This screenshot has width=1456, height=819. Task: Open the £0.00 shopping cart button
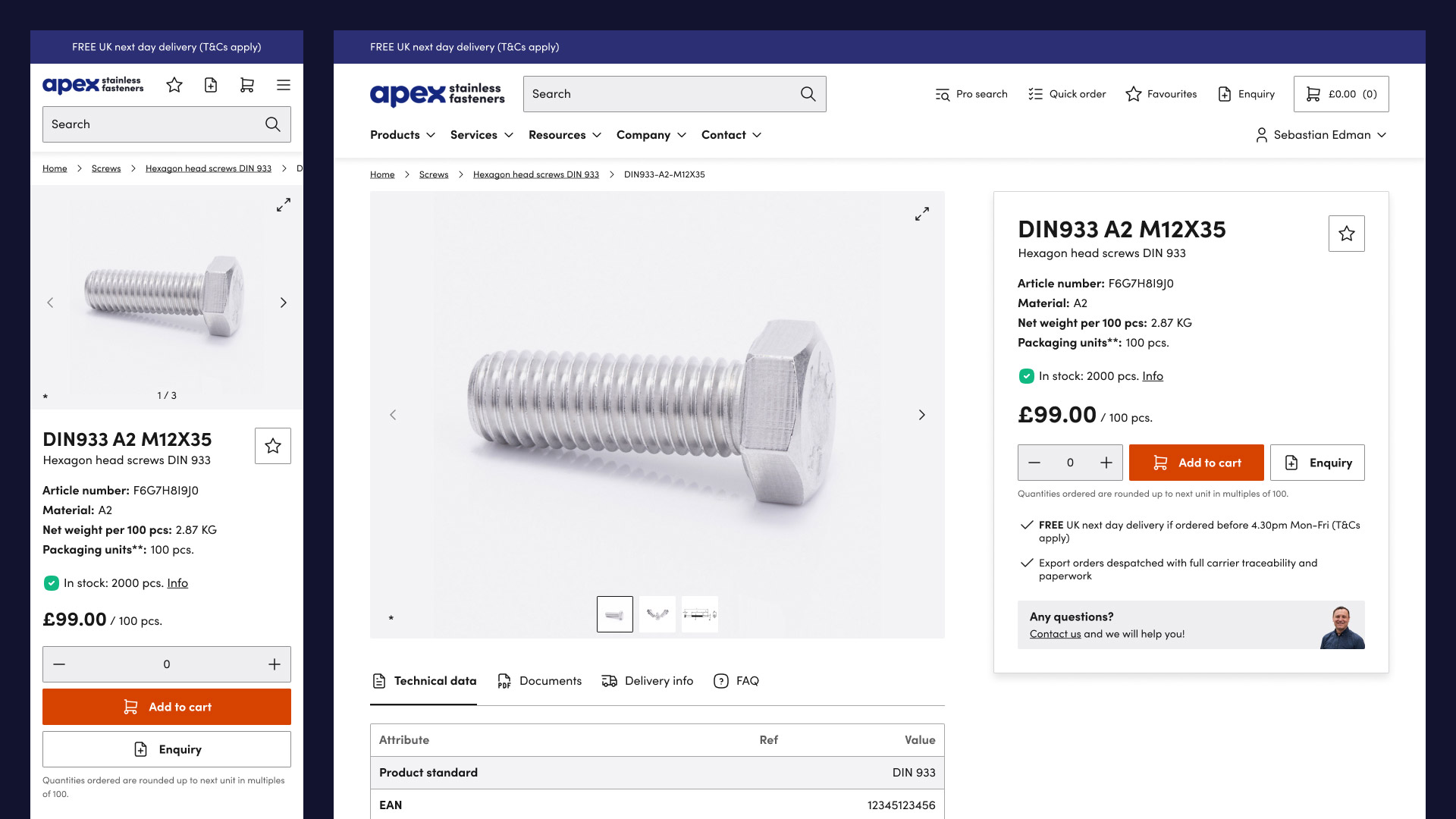(x=1341, y=94)
